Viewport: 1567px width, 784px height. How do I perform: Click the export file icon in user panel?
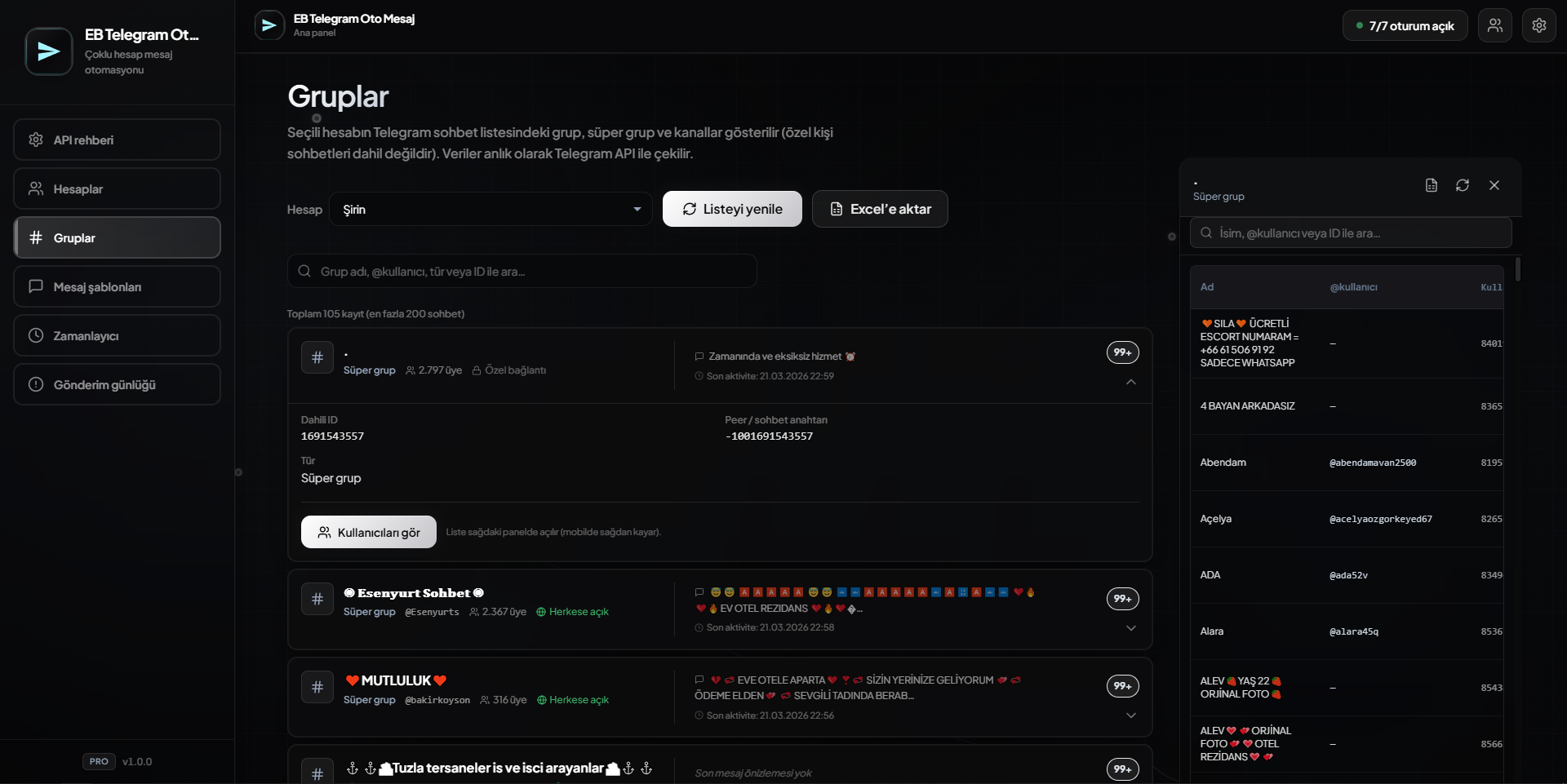point(1432,185)
